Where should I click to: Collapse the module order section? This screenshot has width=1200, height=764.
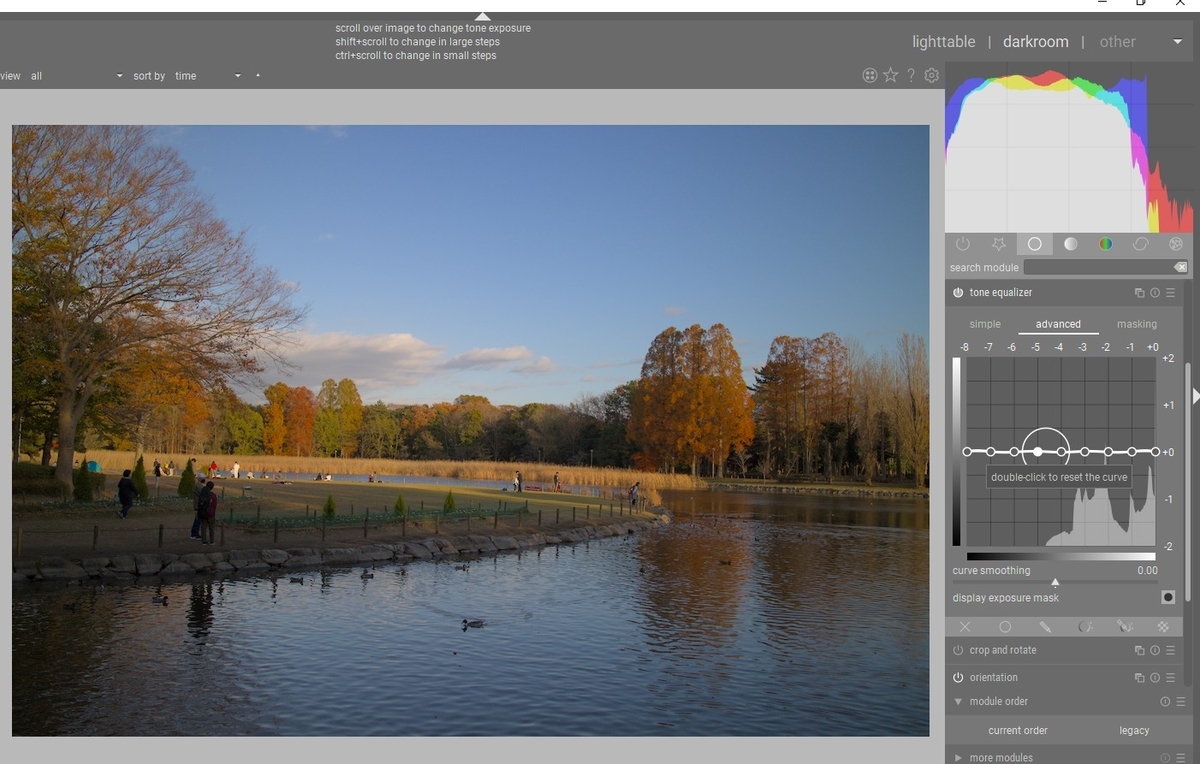[958, 702]
